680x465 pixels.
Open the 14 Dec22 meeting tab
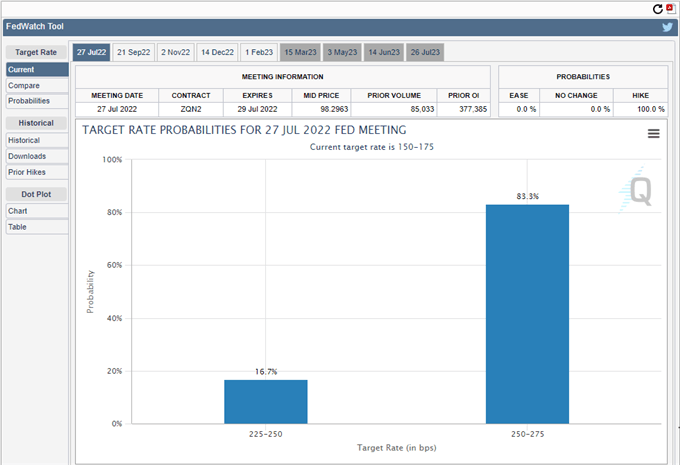217,52
